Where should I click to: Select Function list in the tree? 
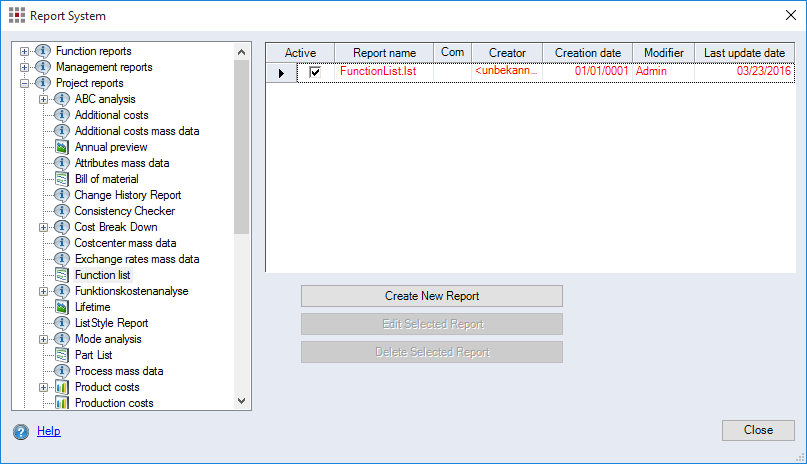102,275
